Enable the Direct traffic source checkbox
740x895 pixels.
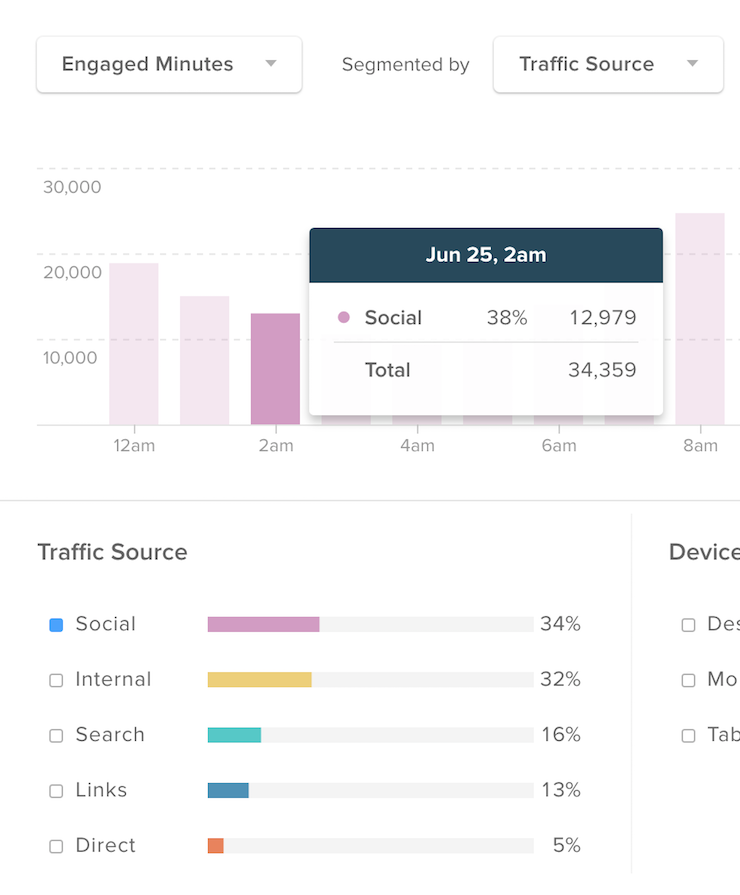coord(56,846)
